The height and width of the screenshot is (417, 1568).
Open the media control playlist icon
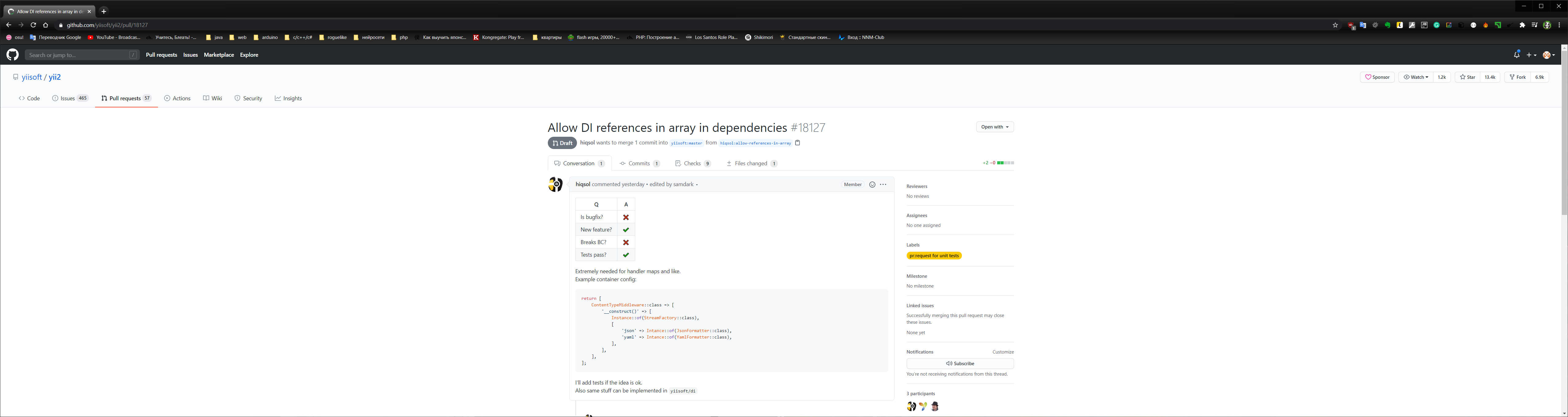(x=1535, y=25)
